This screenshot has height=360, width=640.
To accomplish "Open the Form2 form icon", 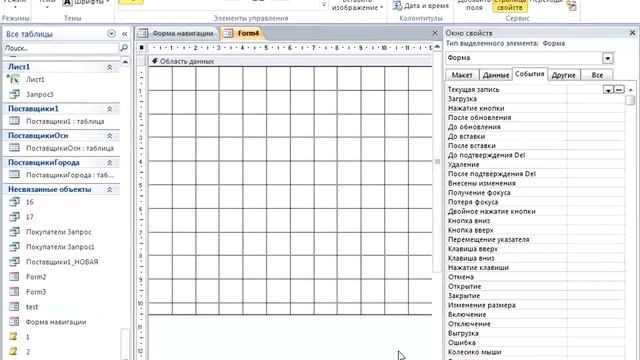I will point(14,277).
